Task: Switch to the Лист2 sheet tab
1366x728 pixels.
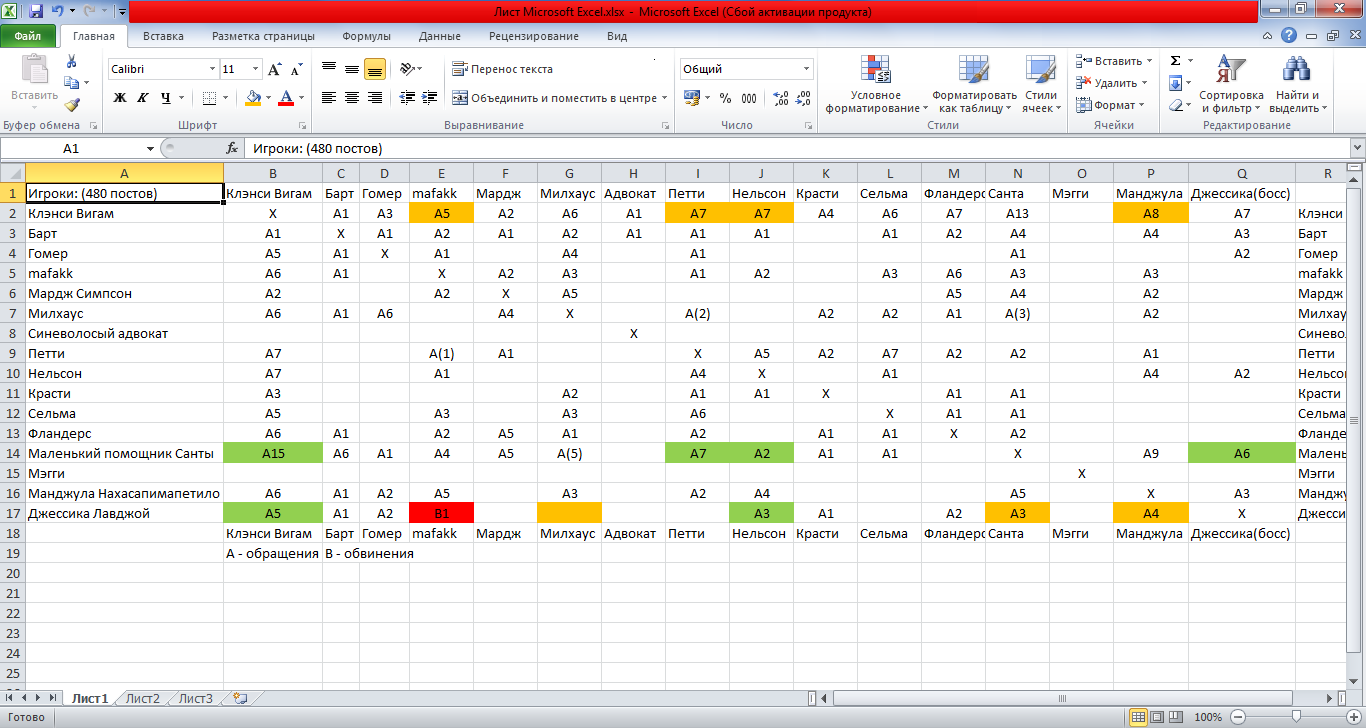Action: click(143, 698)
